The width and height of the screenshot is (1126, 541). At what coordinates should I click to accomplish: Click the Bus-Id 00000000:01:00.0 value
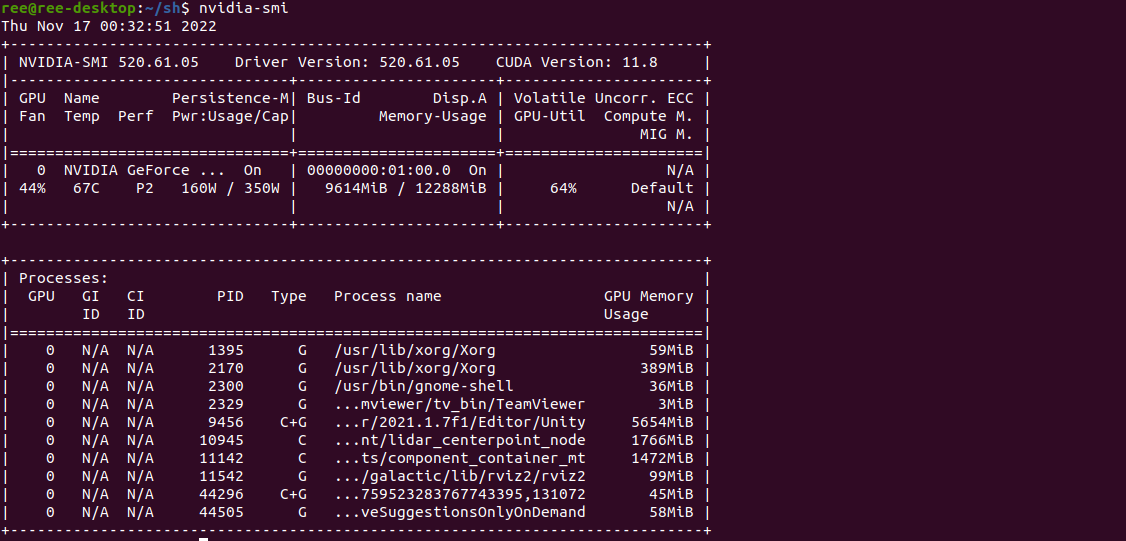click(x=379, y=170)
